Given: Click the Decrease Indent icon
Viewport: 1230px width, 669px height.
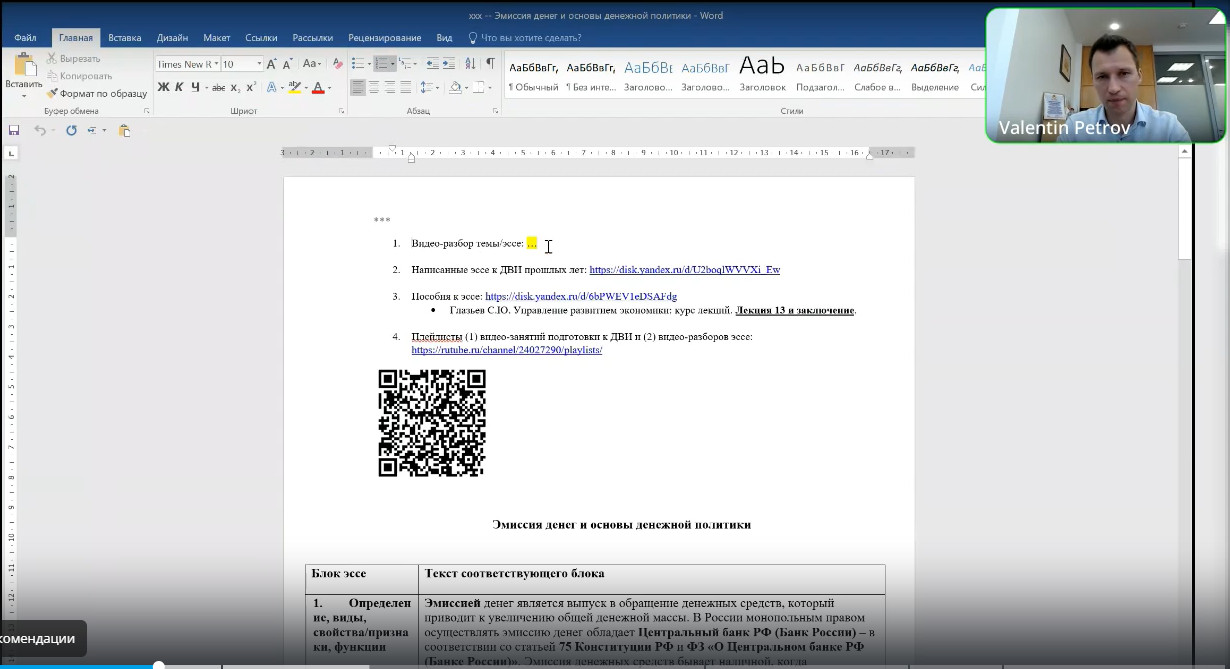Looking at the screenshot, I should (431, 64).
